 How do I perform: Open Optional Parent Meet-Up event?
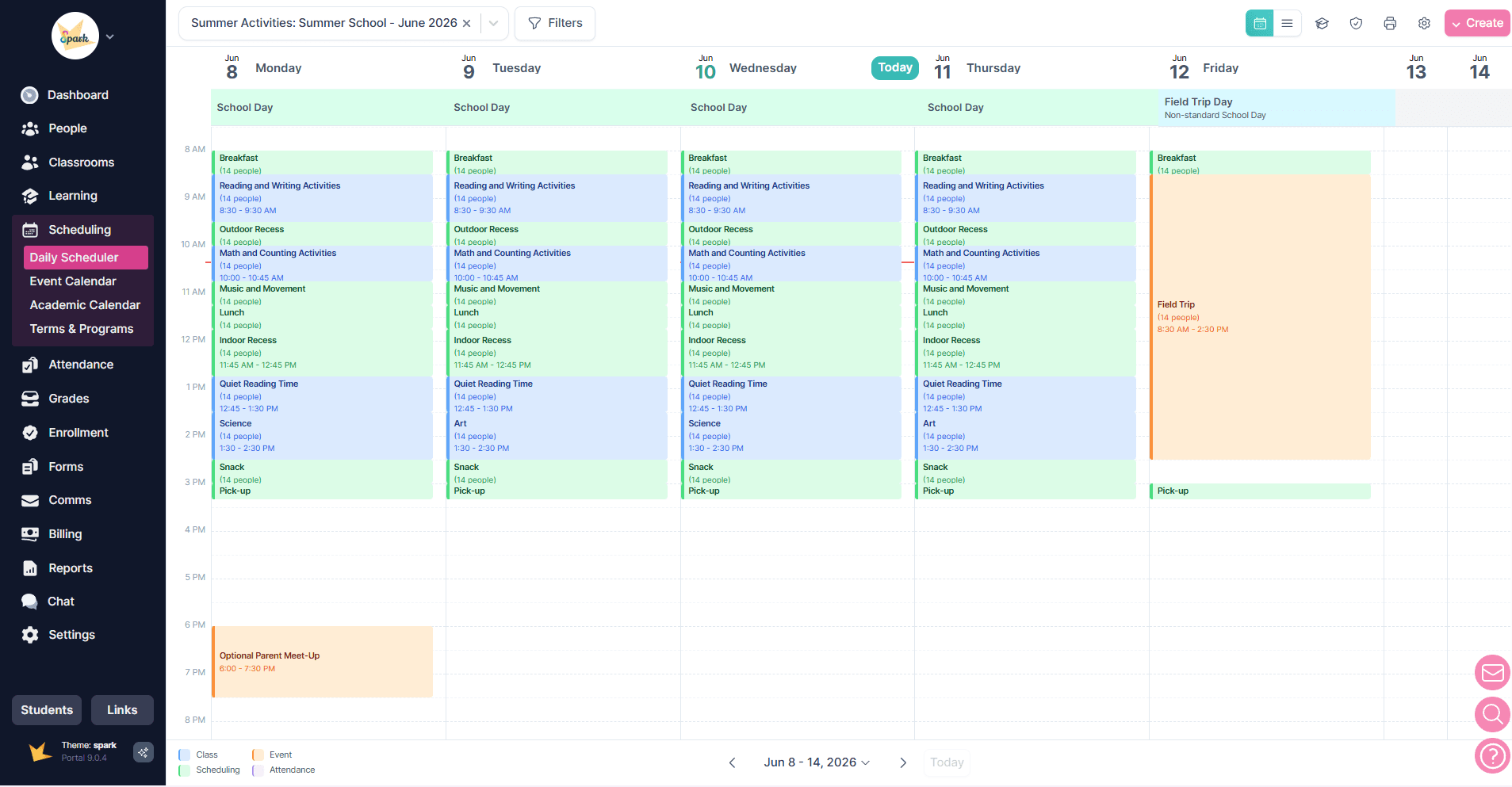(322, 662)
